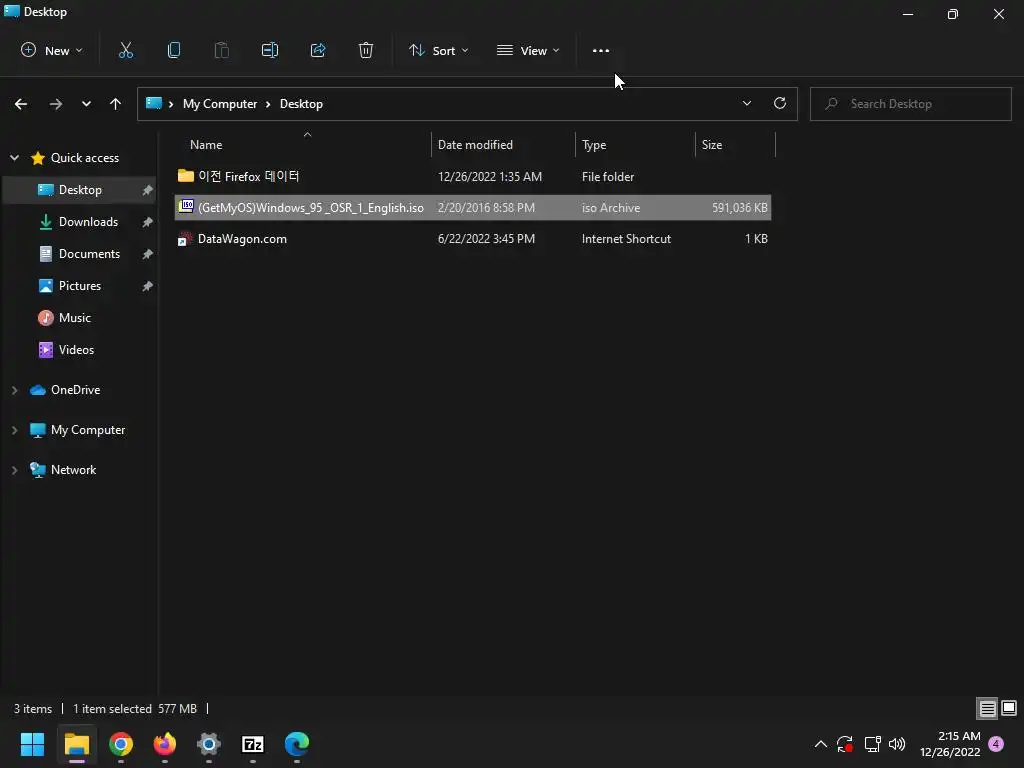Click the network tray icon
This screenshot has width=1024, height=768.
tap(872, 744)
